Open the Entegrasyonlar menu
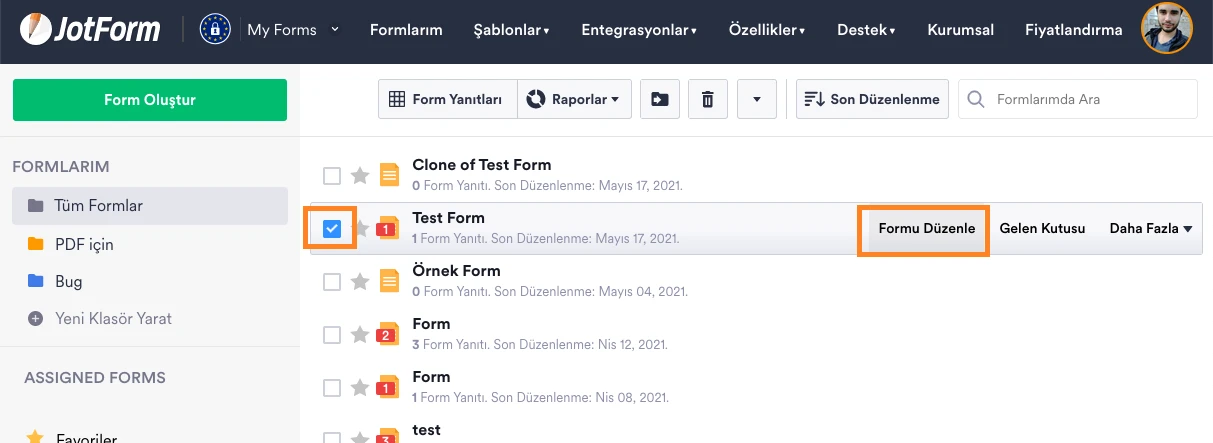The height and width of the screenshot is (443, 1213). tap(639, 30)
